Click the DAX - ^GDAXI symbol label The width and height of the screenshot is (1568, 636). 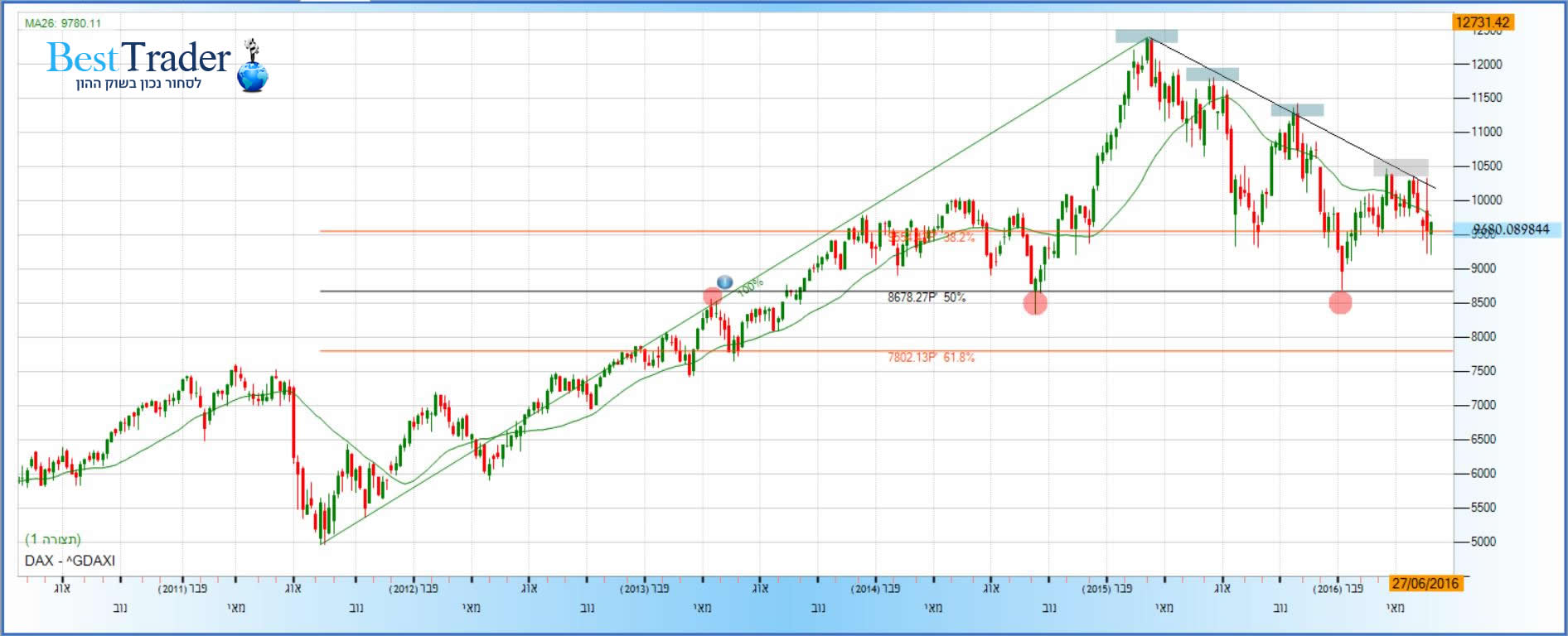tap(70, 561)
